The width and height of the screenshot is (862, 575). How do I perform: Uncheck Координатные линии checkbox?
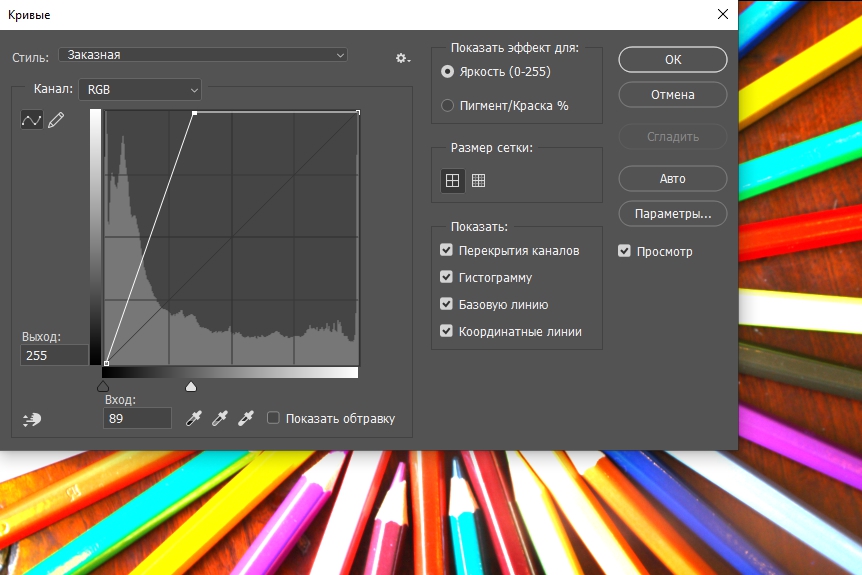446,331
